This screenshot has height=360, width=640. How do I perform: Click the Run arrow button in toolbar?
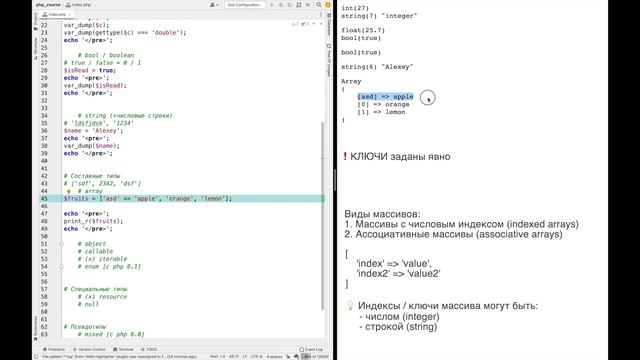[x=272, y=5]
